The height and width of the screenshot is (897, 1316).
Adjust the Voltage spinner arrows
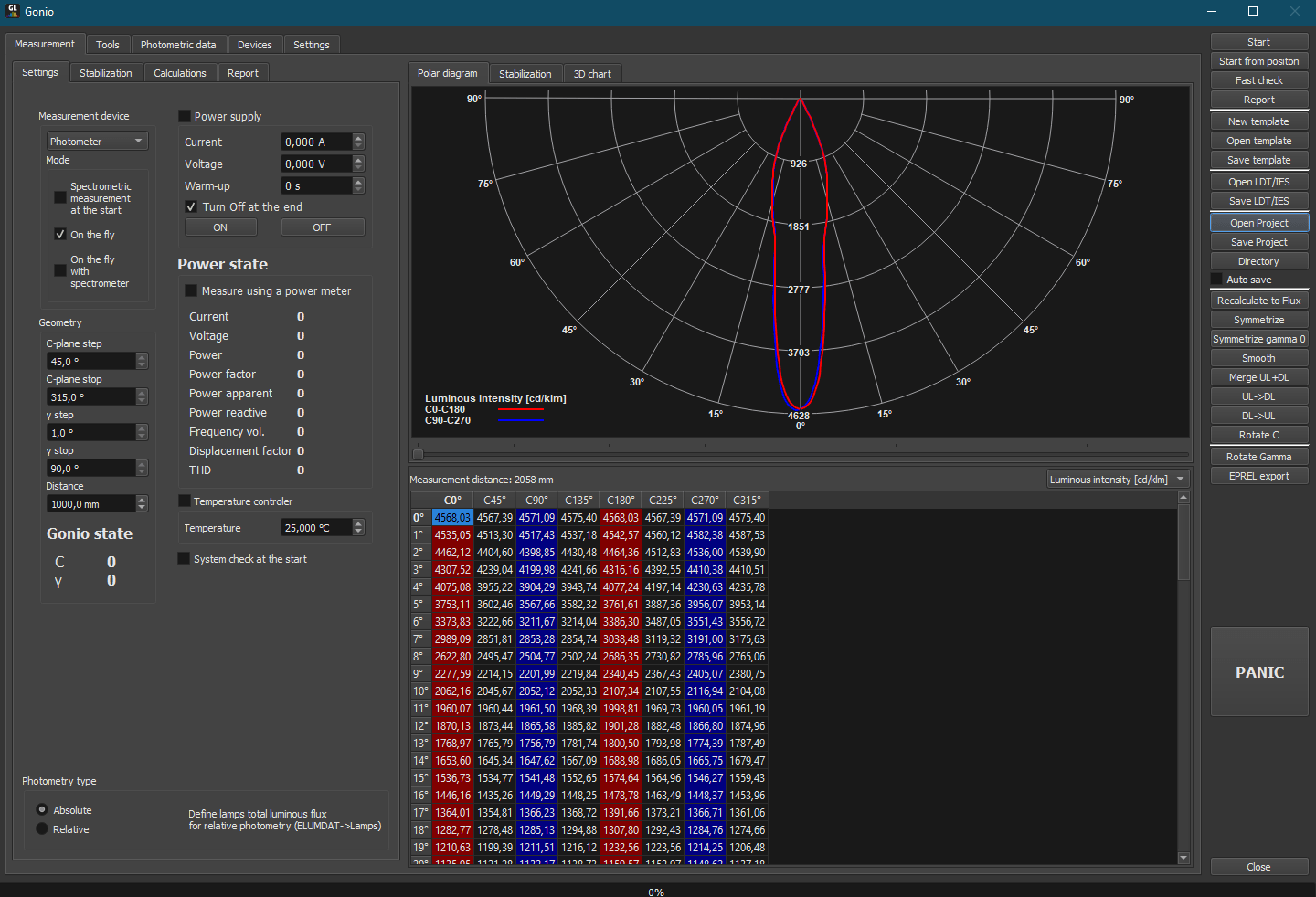[x=358, y=164]
